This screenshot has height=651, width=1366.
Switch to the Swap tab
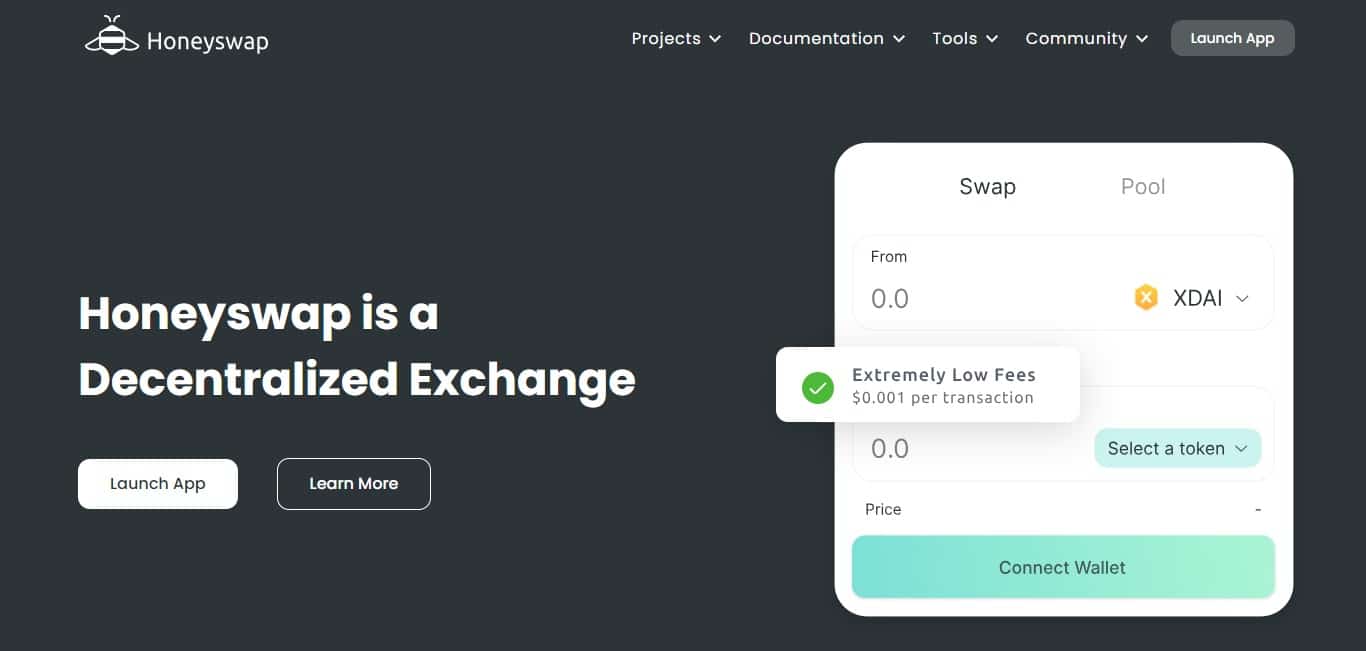987,186
